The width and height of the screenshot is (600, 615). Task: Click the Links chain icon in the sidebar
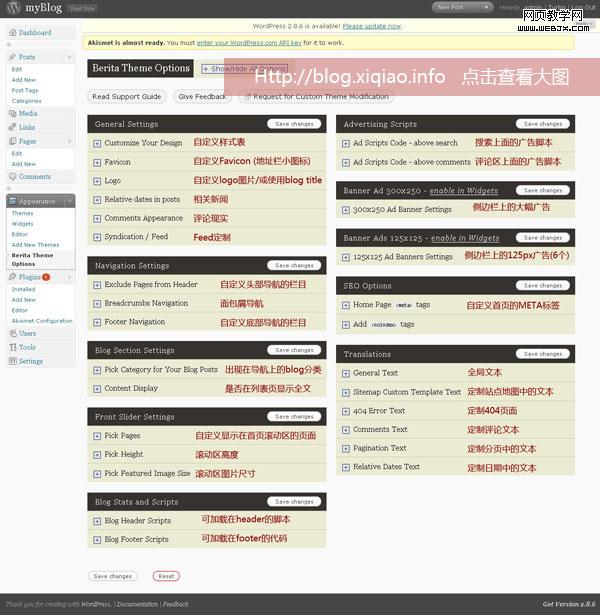12,127
